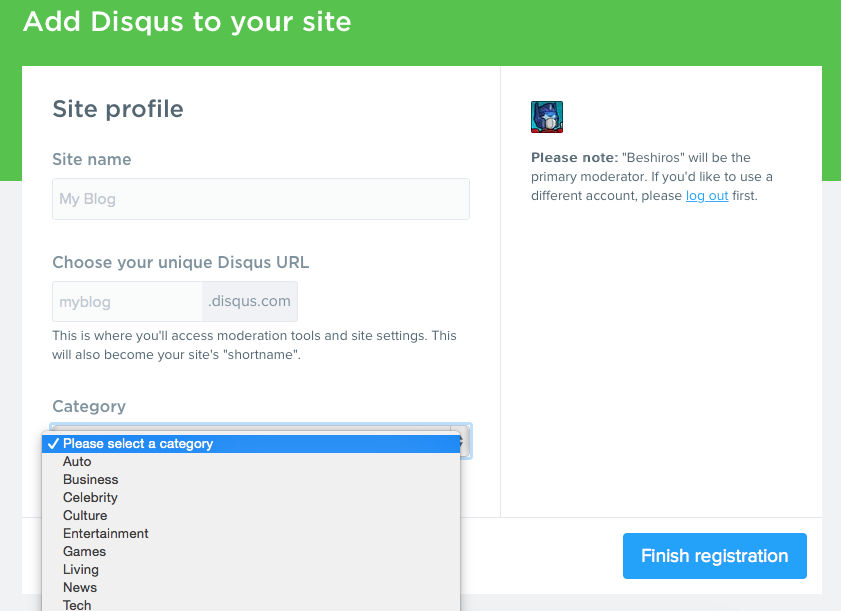Click the Beshiros robot avatar image
The image size is (841, 611).
(547, 116)
